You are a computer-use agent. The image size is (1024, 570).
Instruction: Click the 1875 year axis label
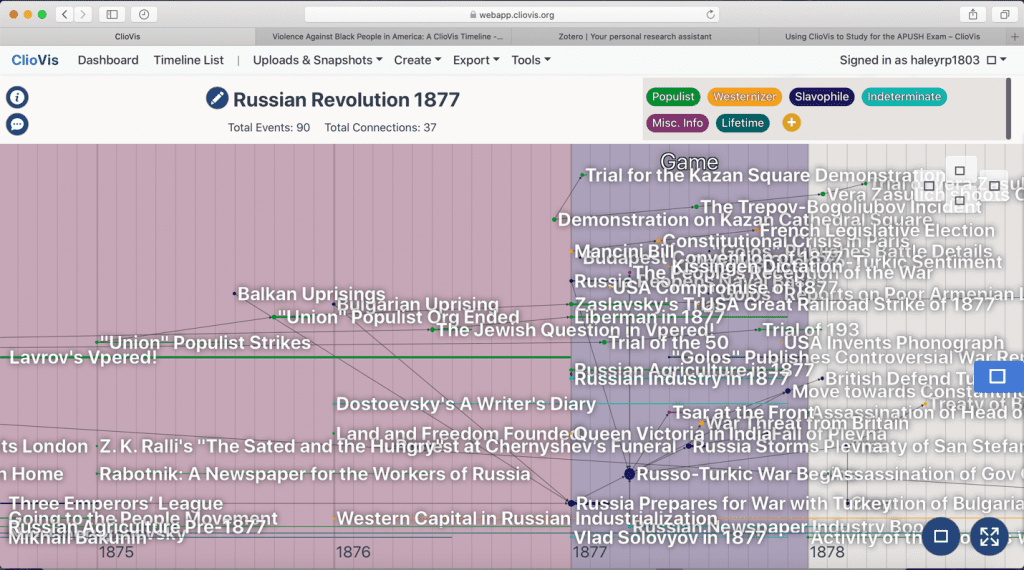tap(116, 552)
